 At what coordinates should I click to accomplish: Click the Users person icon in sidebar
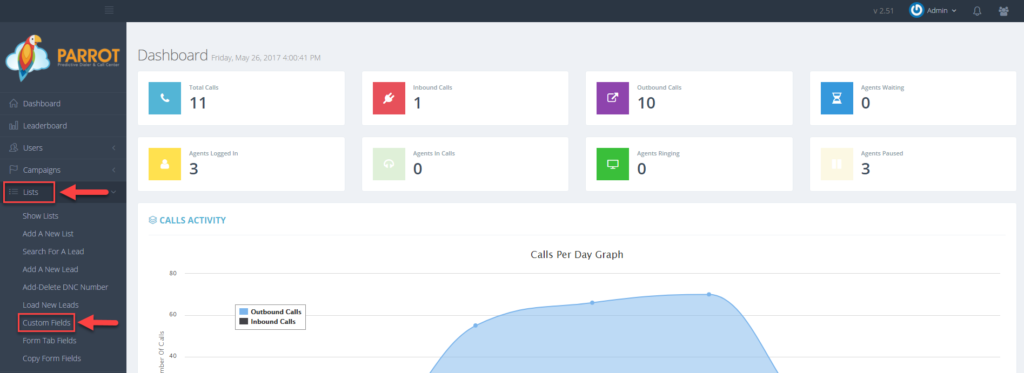[14, 148]
